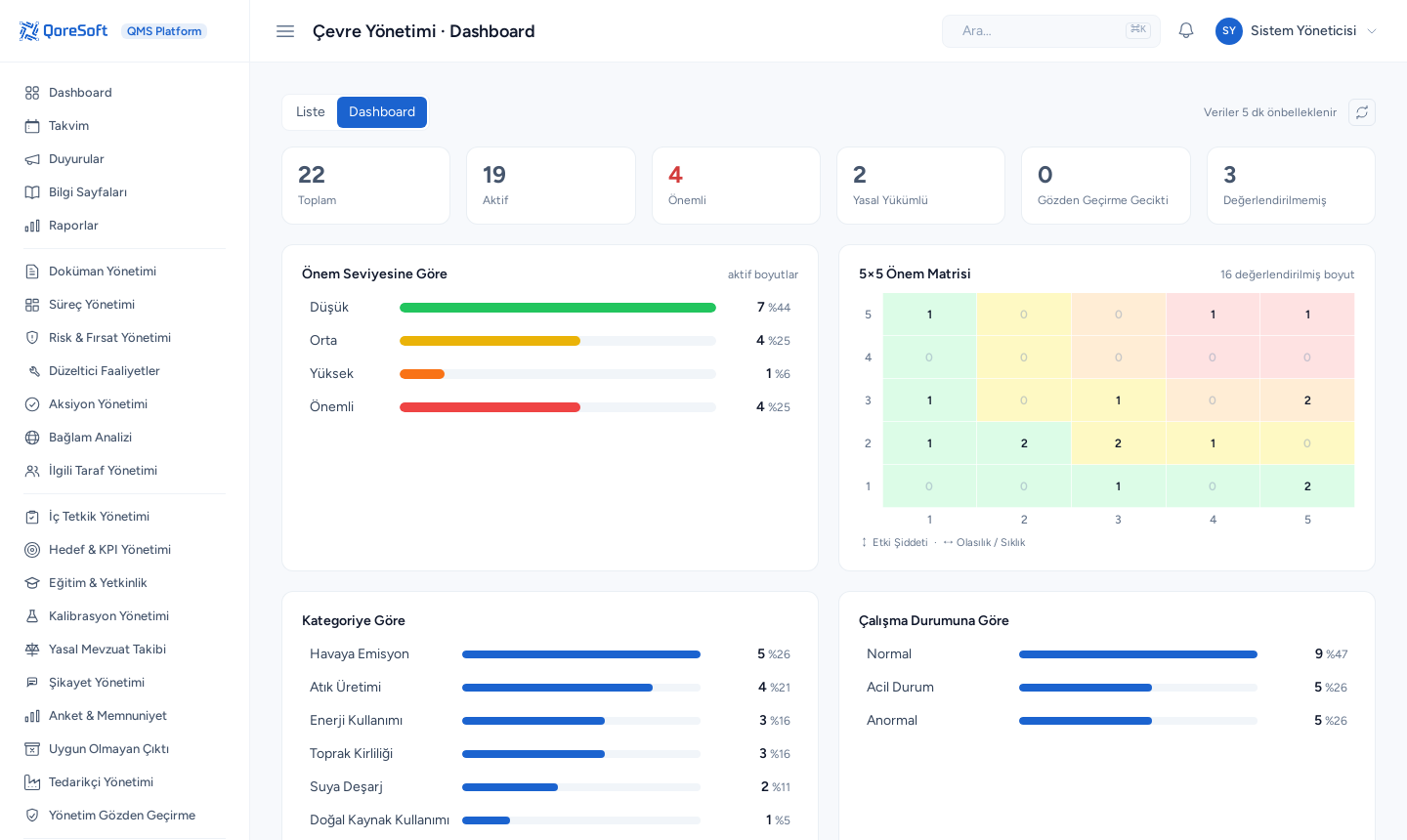The image size is (1407, 840).
Task: Click the QoreSoft logo
Action: coord(64,31)
